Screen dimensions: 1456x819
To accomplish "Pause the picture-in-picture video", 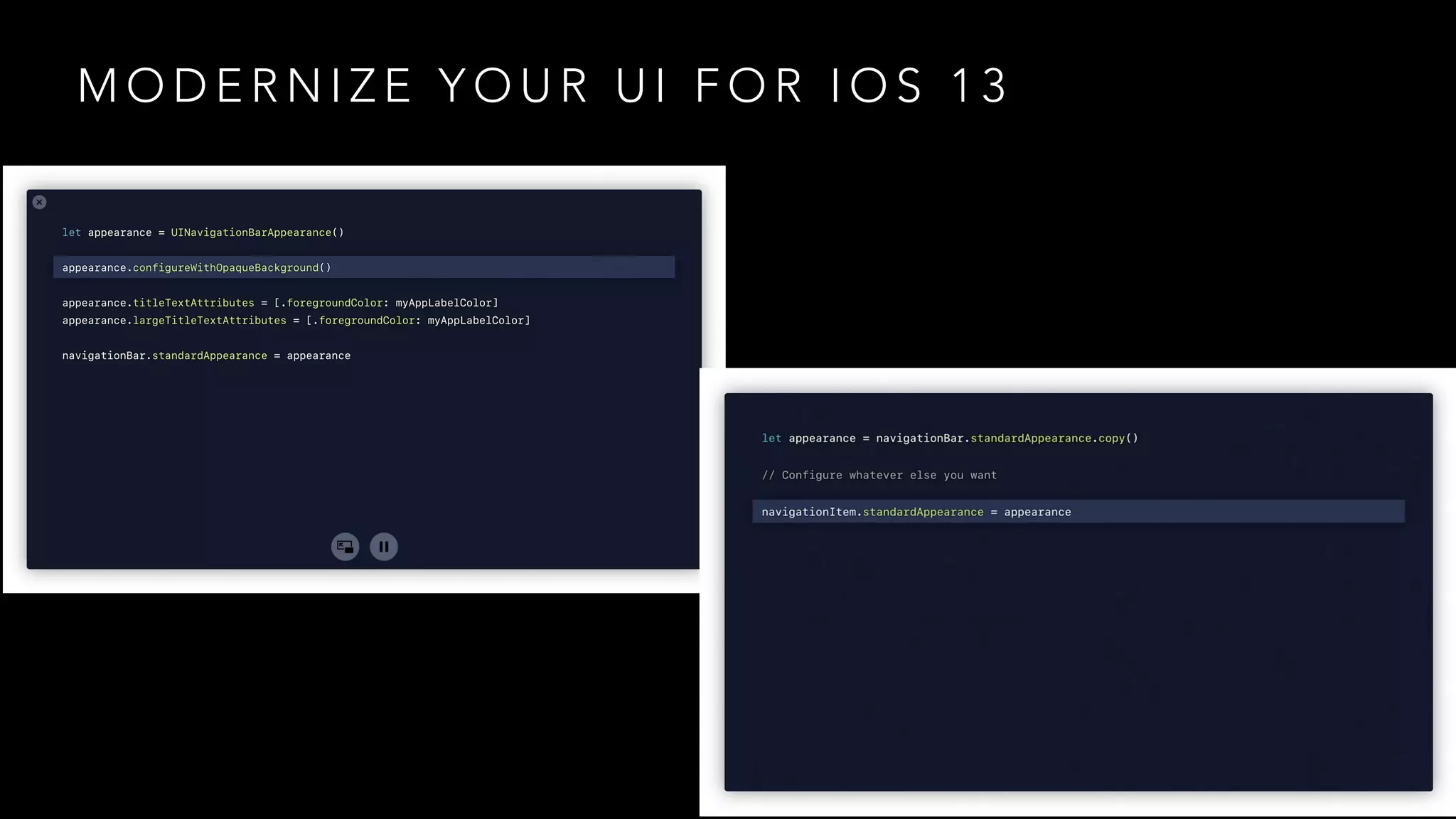I will tap(383, 547).
